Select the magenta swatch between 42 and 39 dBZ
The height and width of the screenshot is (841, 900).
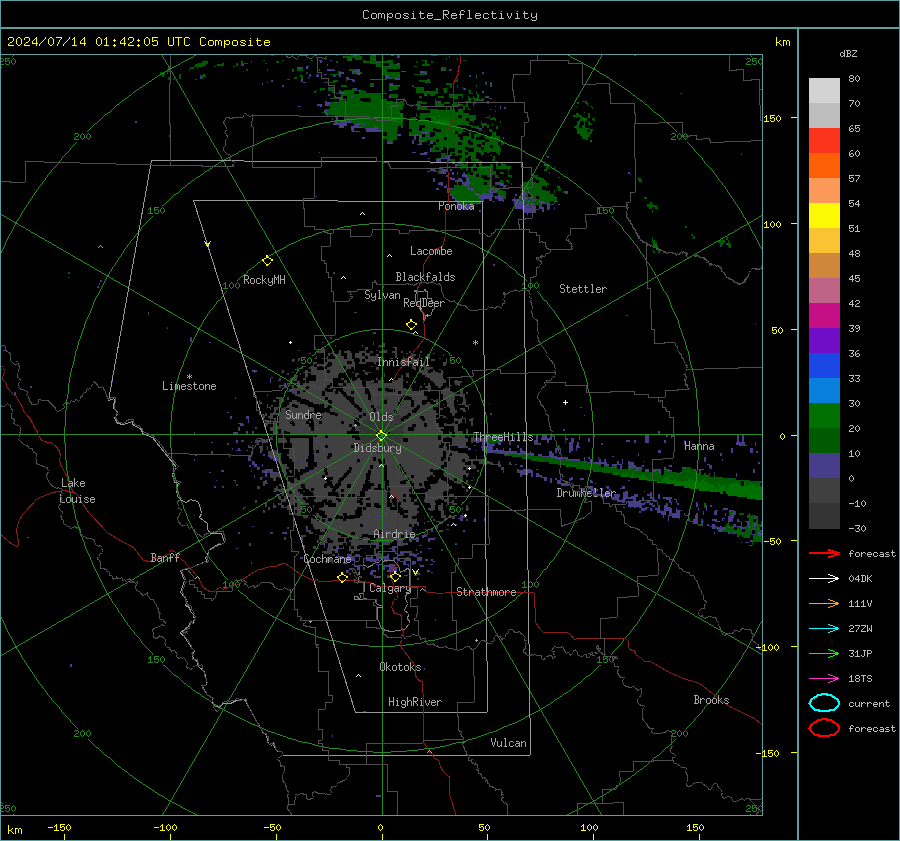click(x=824, y=316)
